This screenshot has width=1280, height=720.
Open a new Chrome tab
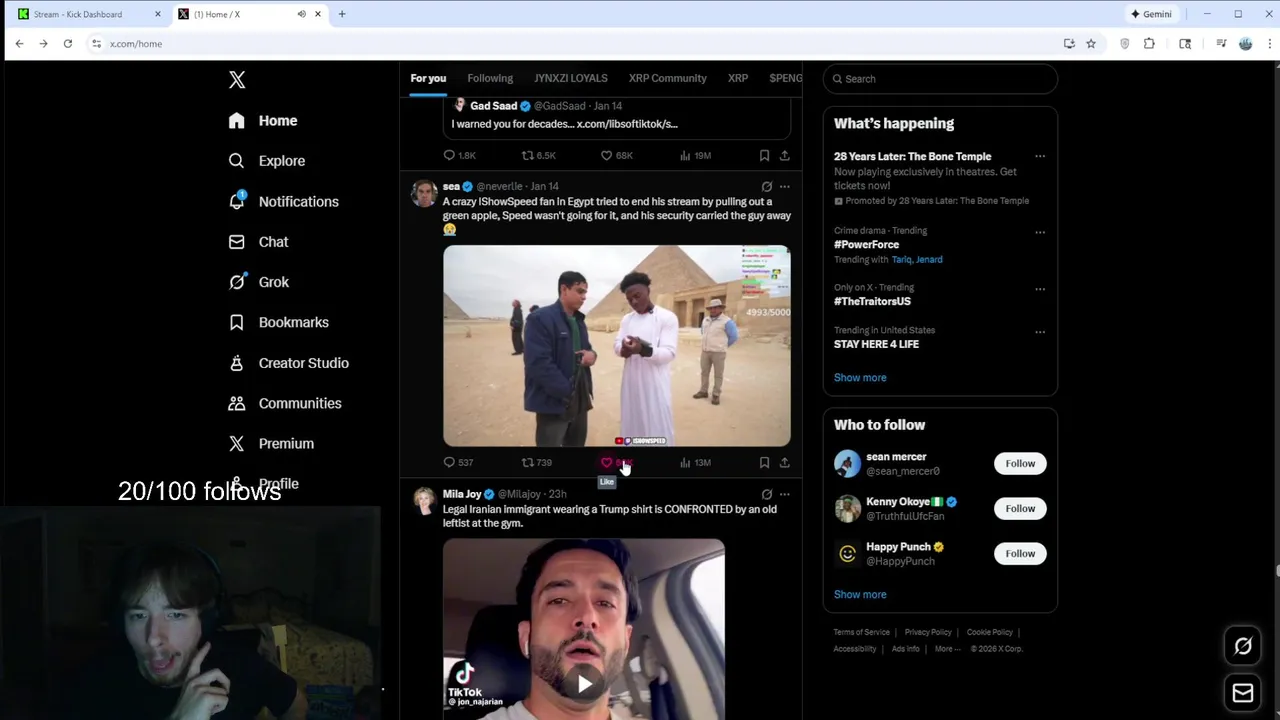tap(342, 14)
